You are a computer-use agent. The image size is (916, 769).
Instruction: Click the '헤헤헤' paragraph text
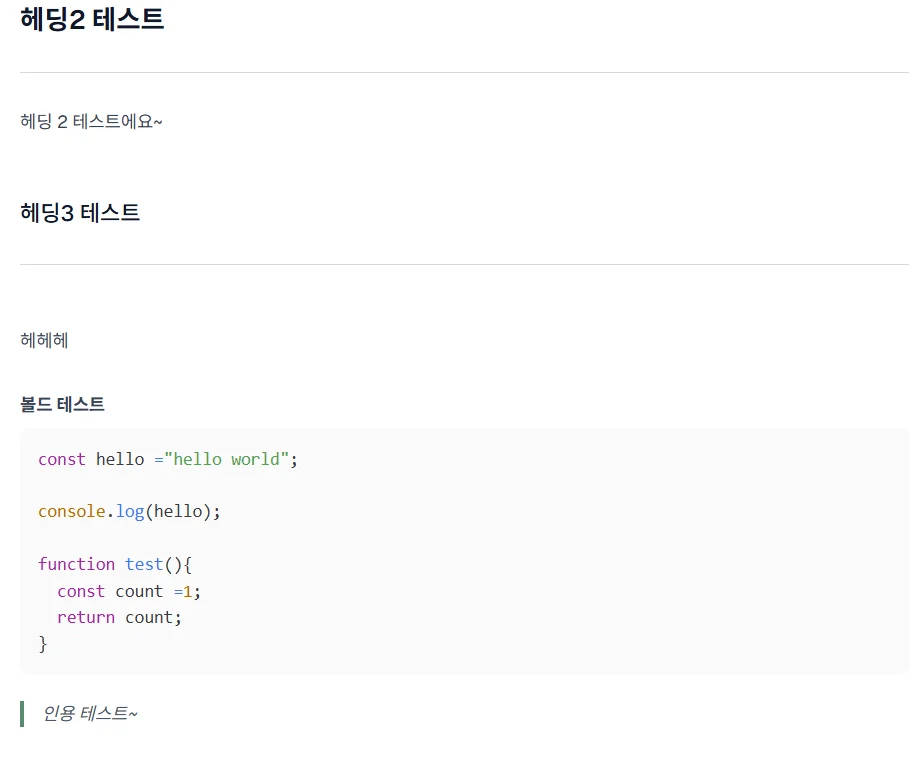(44, 340)
